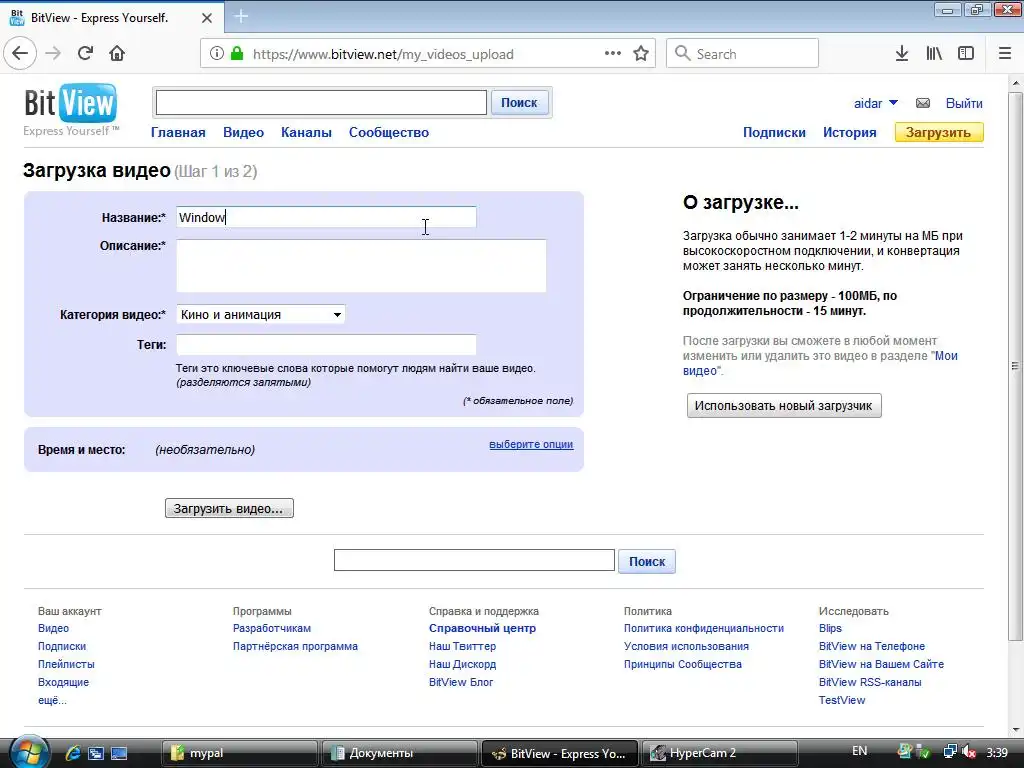Click the Выйти logout link
1024x768 pixels.
964,103
